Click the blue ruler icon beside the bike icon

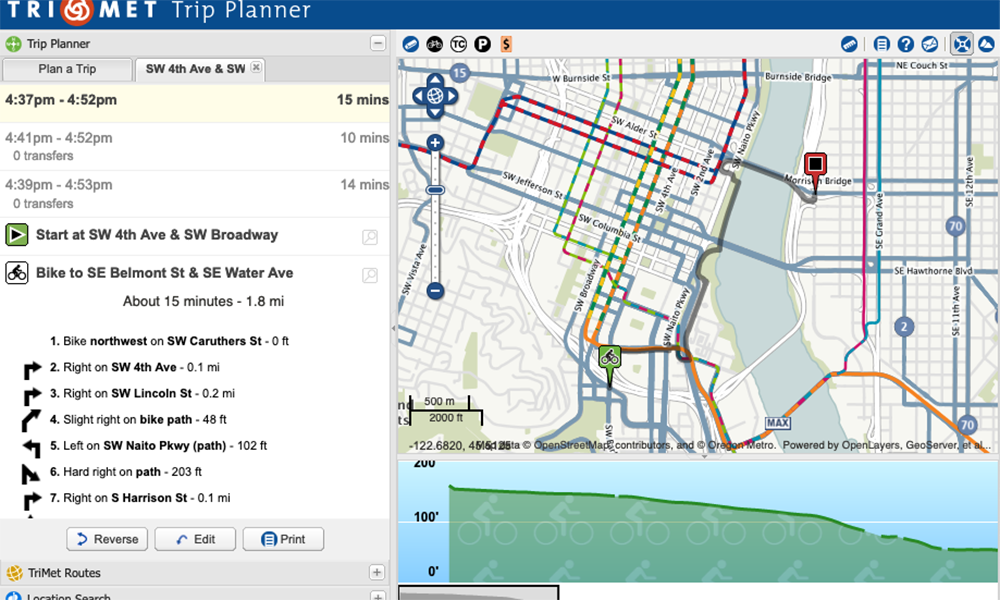click(411, 44)
